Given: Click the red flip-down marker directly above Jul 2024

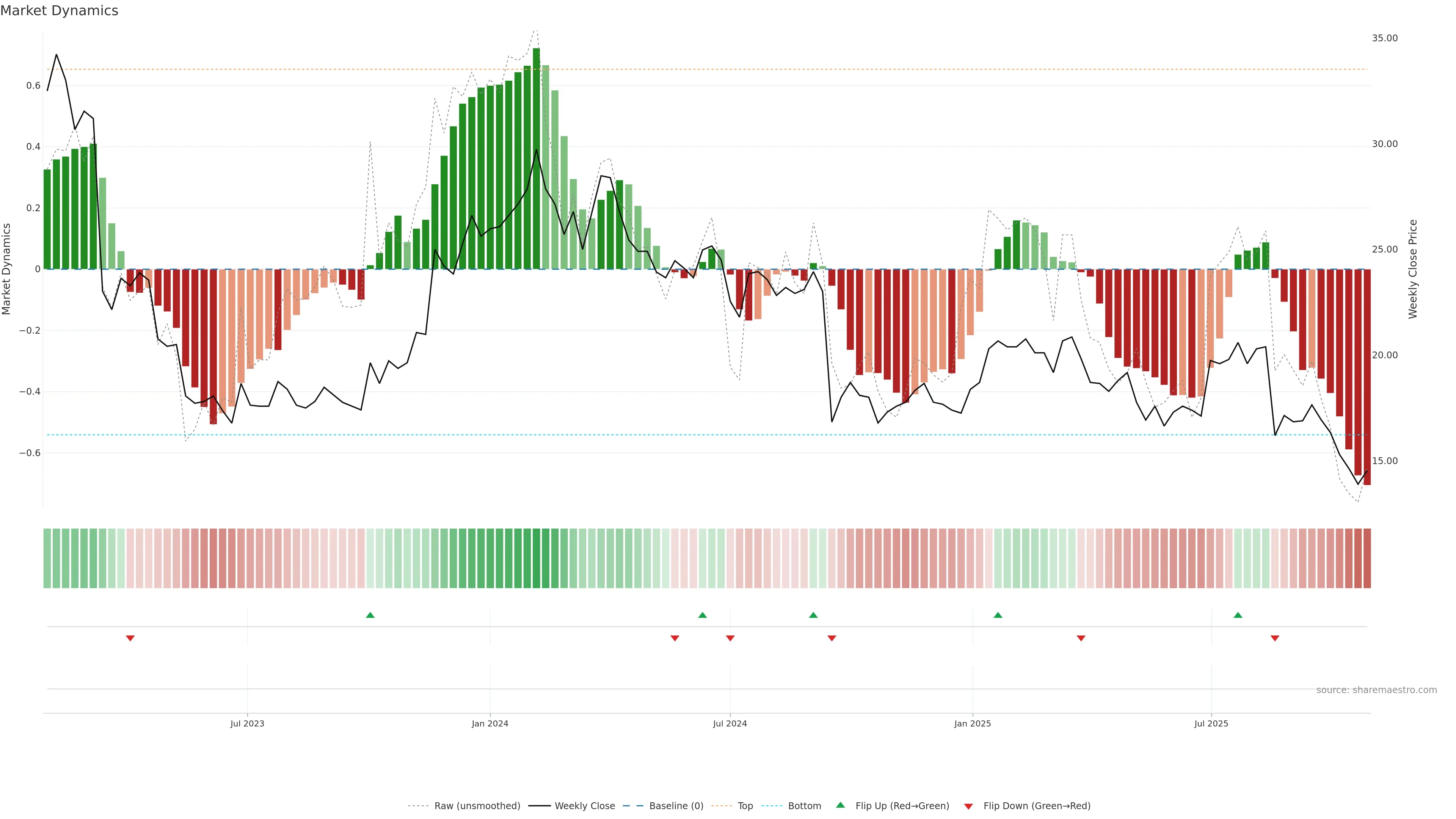Looking at the screenshot, I should (x=730, y=638).
